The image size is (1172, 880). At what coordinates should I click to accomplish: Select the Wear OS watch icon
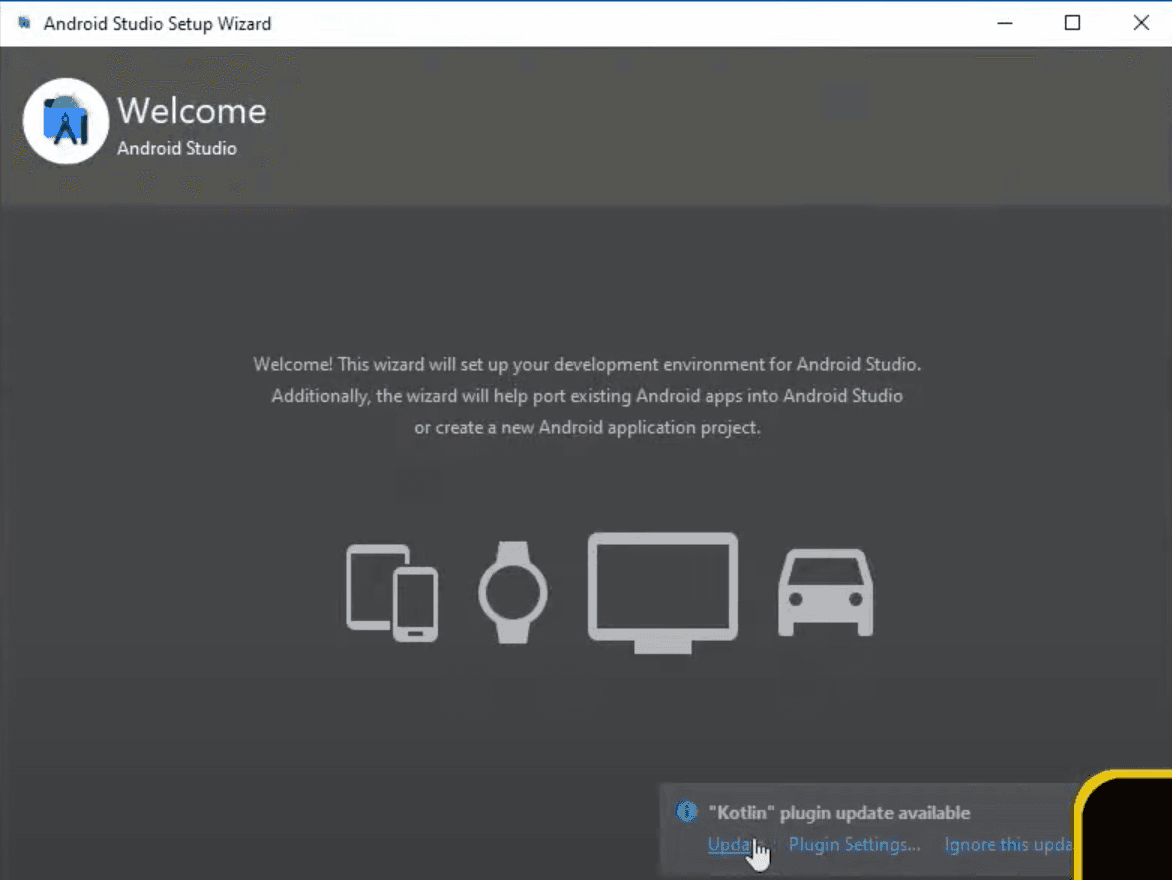(x=513, y=592)
